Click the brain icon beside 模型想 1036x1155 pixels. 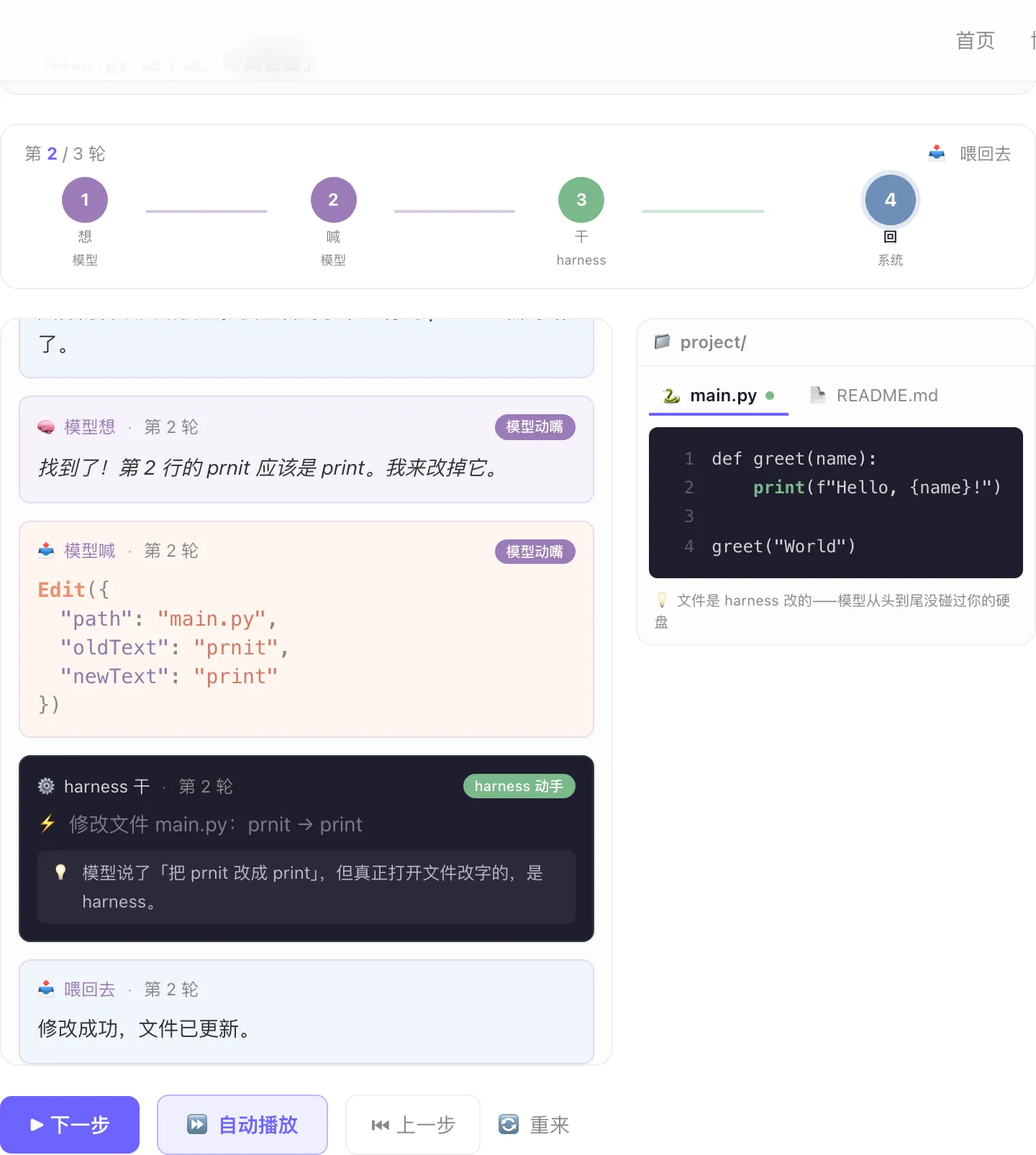click(x=46, y=427)
